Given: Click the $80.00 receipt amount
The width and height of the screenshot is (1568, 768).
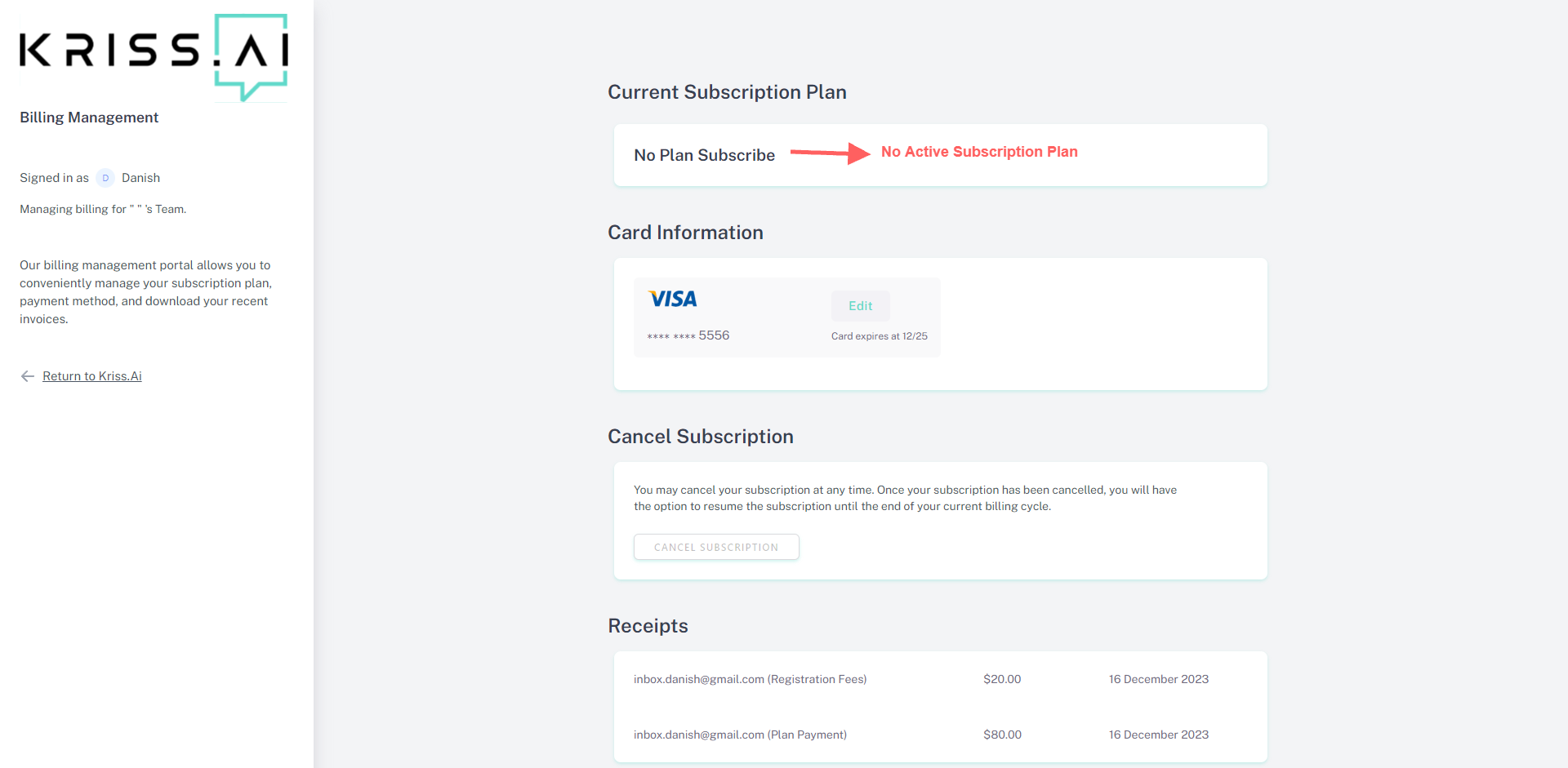Looking at the screenshot, I should pos(1002,735).
